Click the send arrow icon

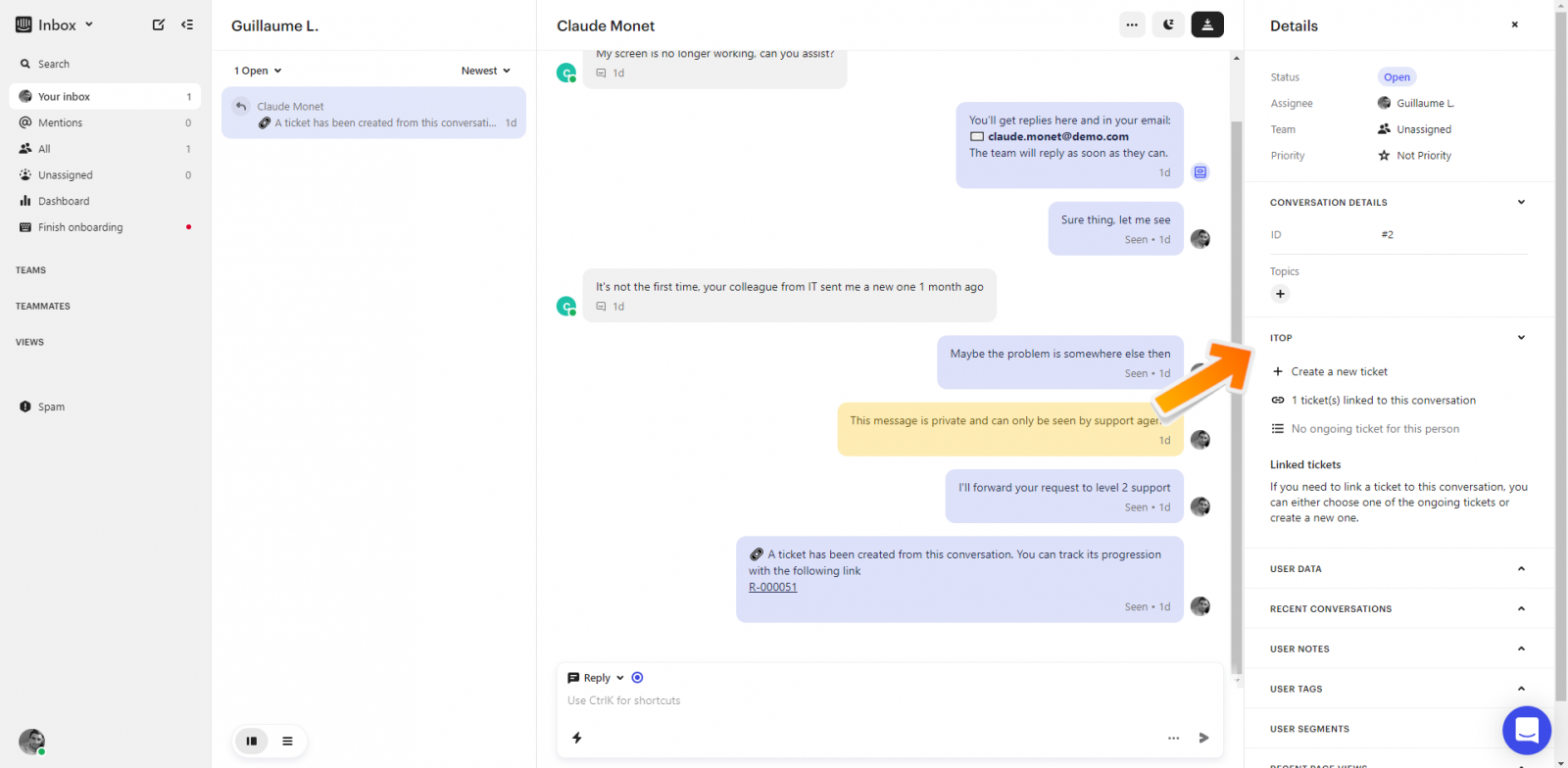tap(1203, 738)
